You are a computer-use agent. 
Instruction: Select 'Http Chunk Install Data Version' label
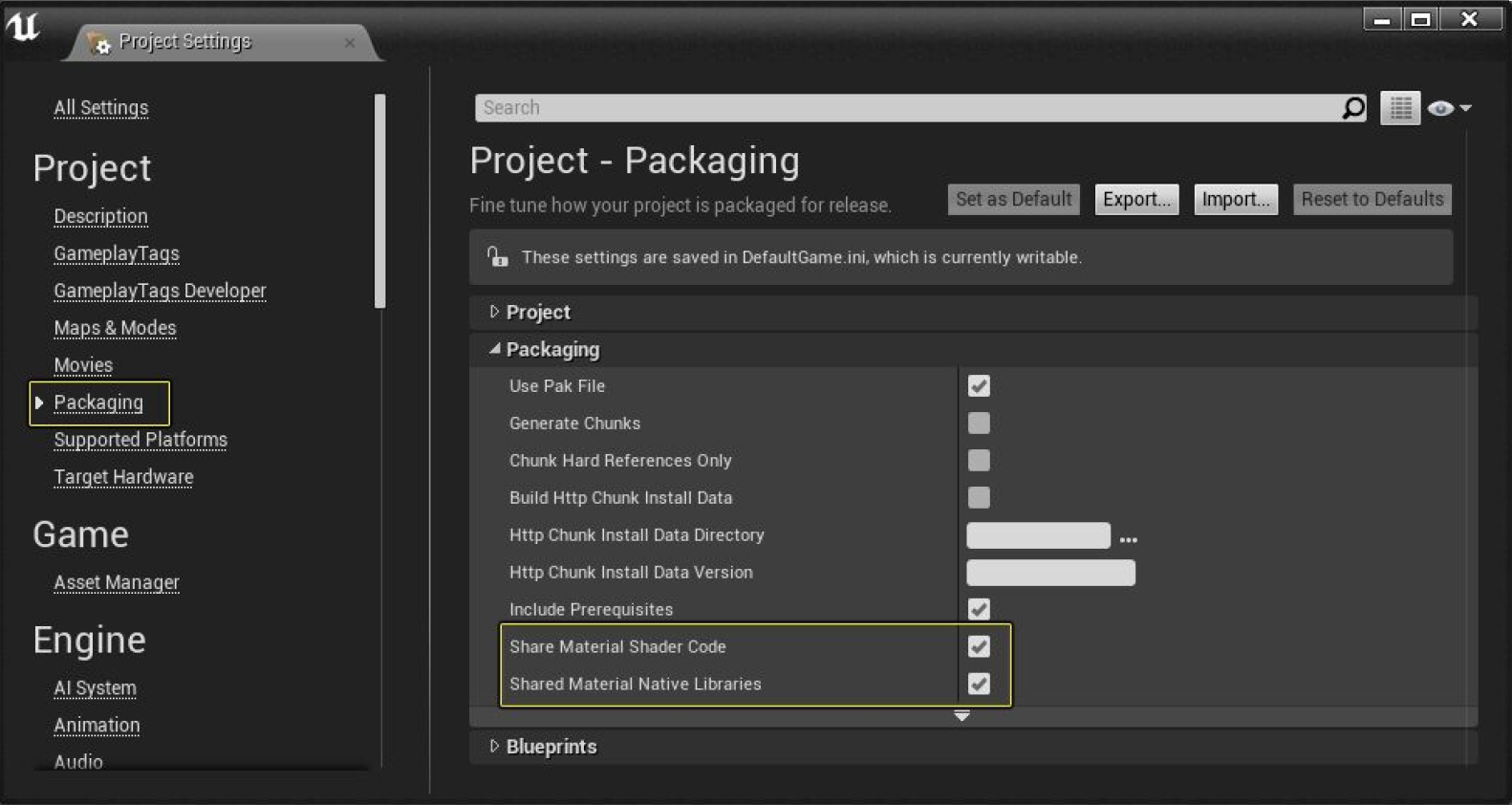pyautogui.click(x=632, y=572)
